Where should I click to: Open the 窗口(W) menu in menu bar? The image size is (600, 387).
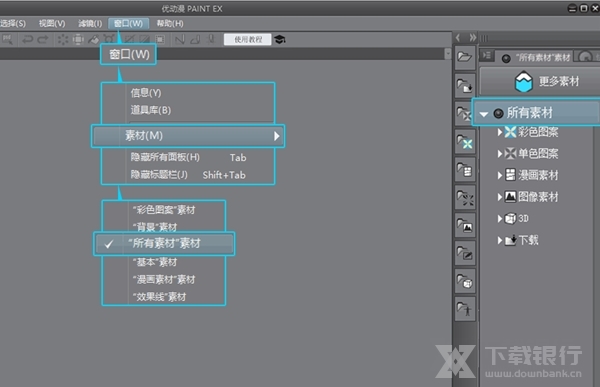tap(128, 23)
